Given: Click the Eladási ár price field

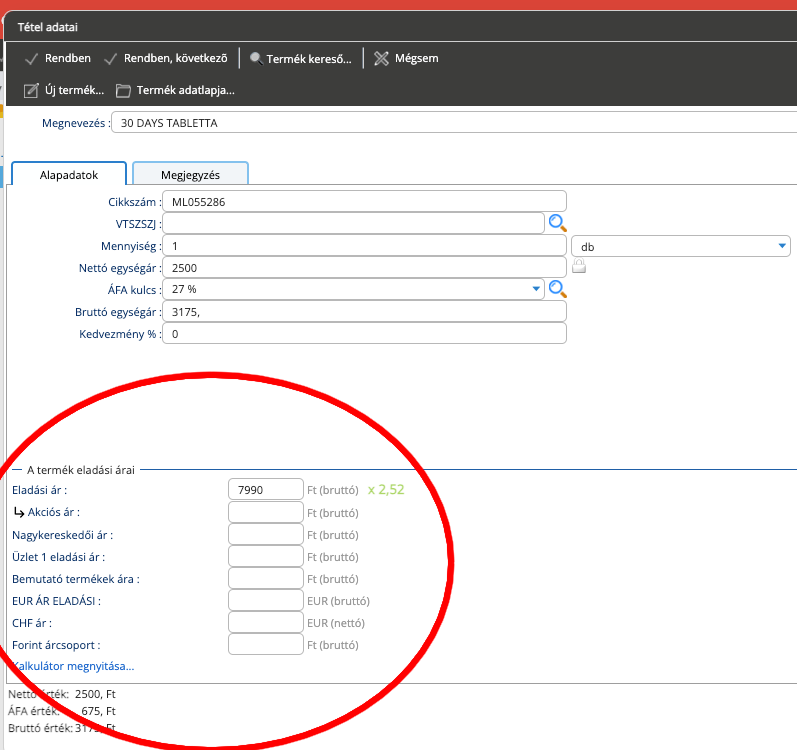Looking at the screenshot, I should click(x=266, y=489).
